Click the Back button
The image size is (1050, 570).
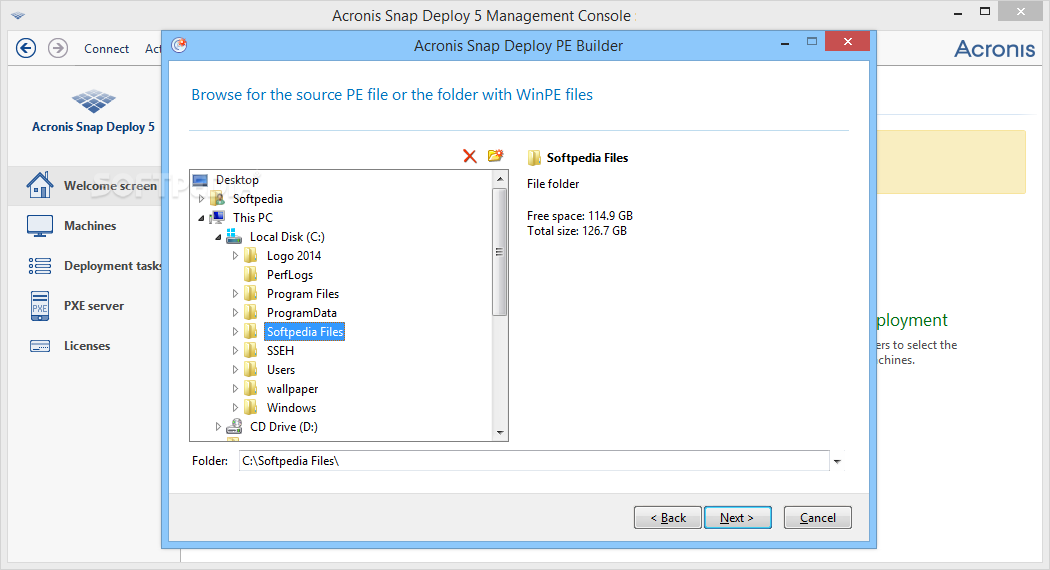tap(668, 518)
